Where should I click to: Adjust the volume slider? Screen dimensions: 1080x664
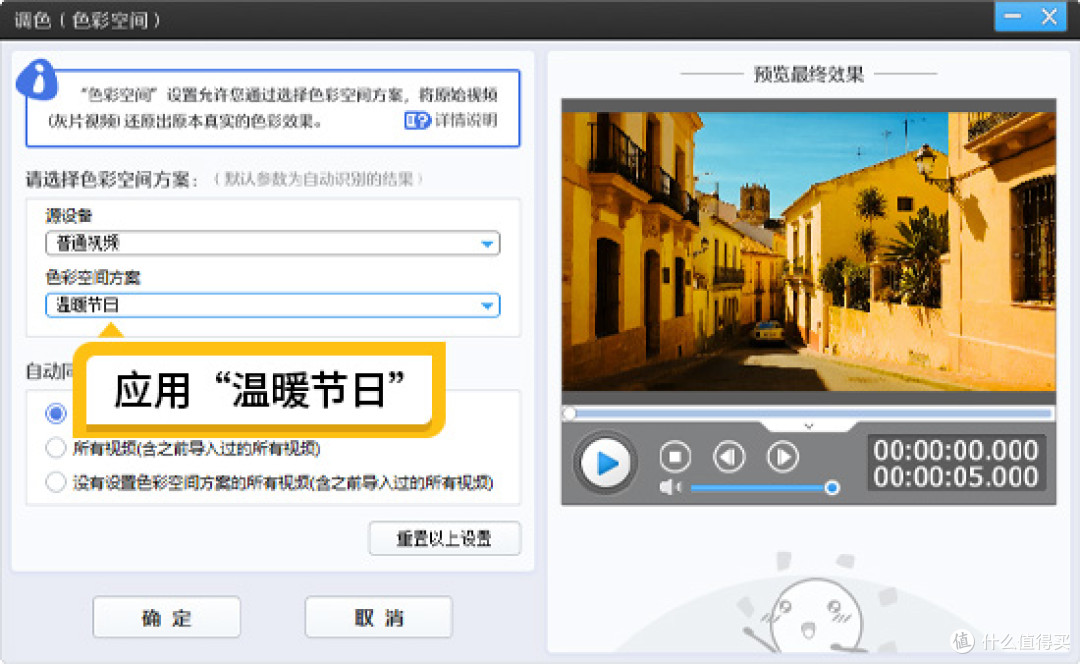pyautogui.click(x=764, y=488)
